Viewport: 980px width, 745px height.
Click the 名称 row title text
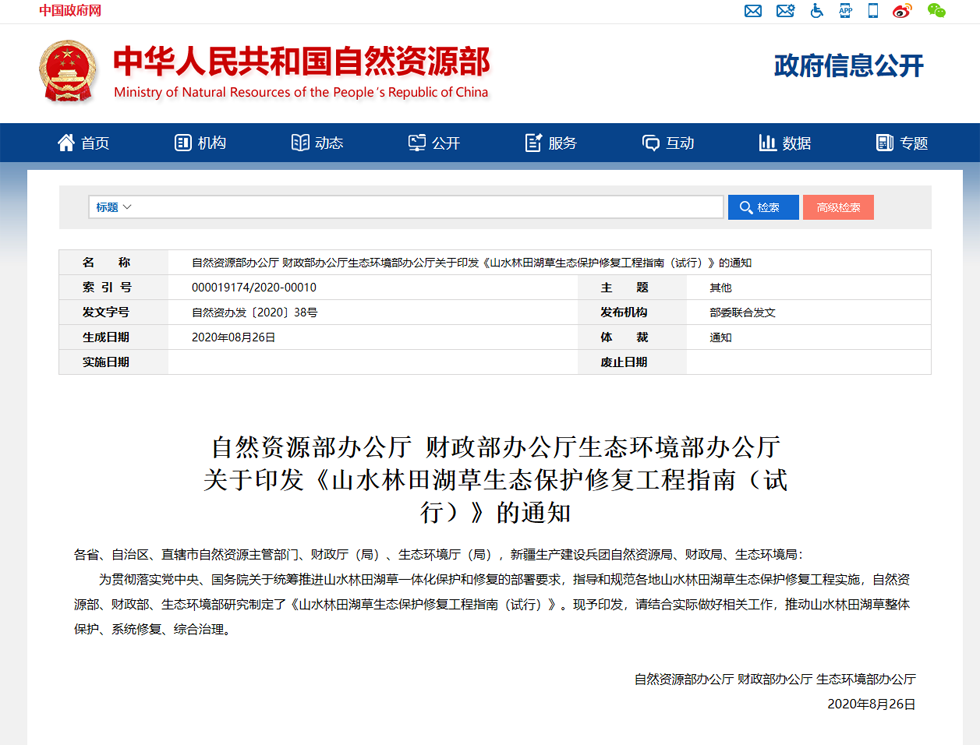pos(471,262)
